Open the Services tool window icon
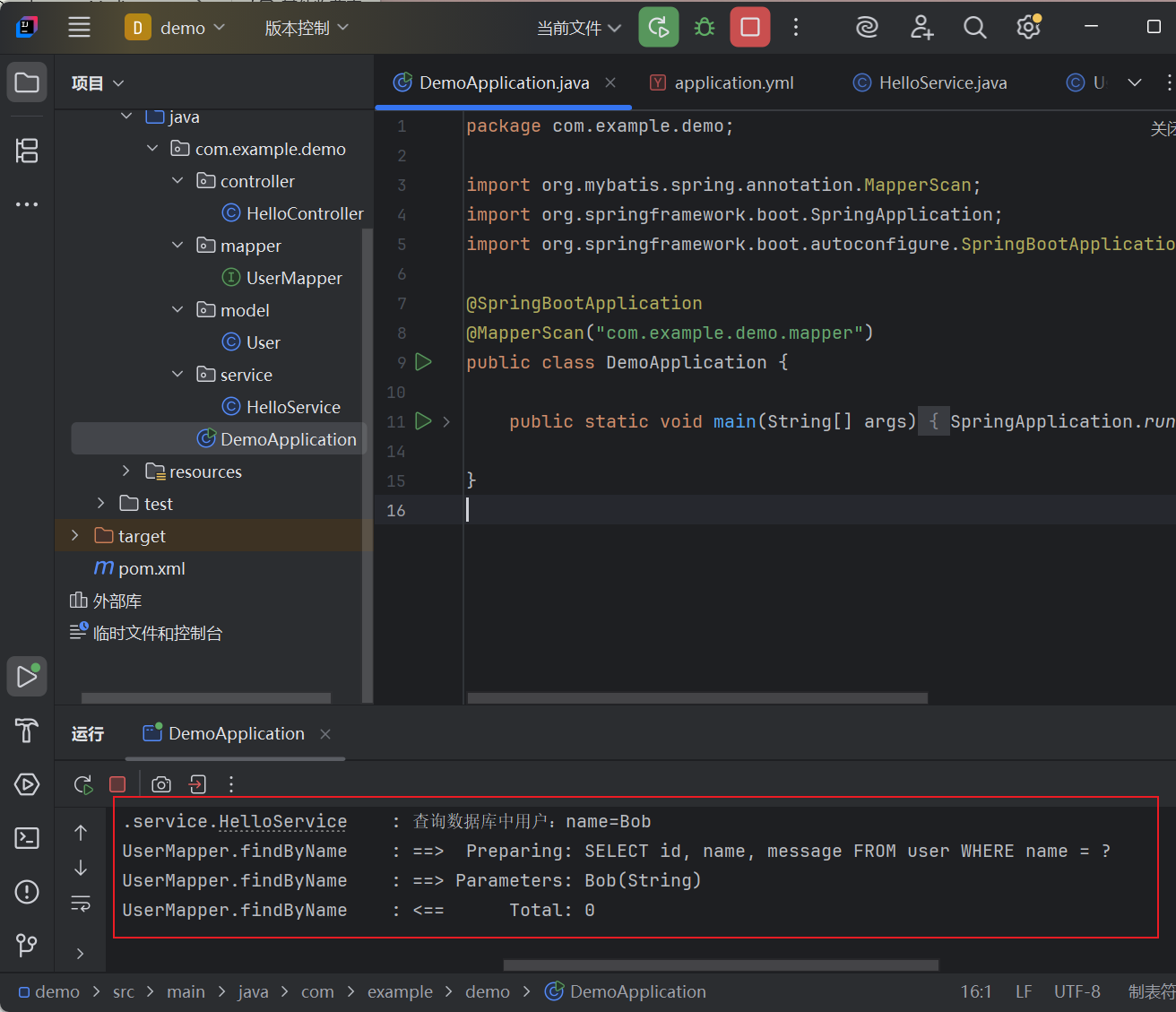This screenshot has height=1012, width=1176. pyautogui.click(x=27, y=784)
